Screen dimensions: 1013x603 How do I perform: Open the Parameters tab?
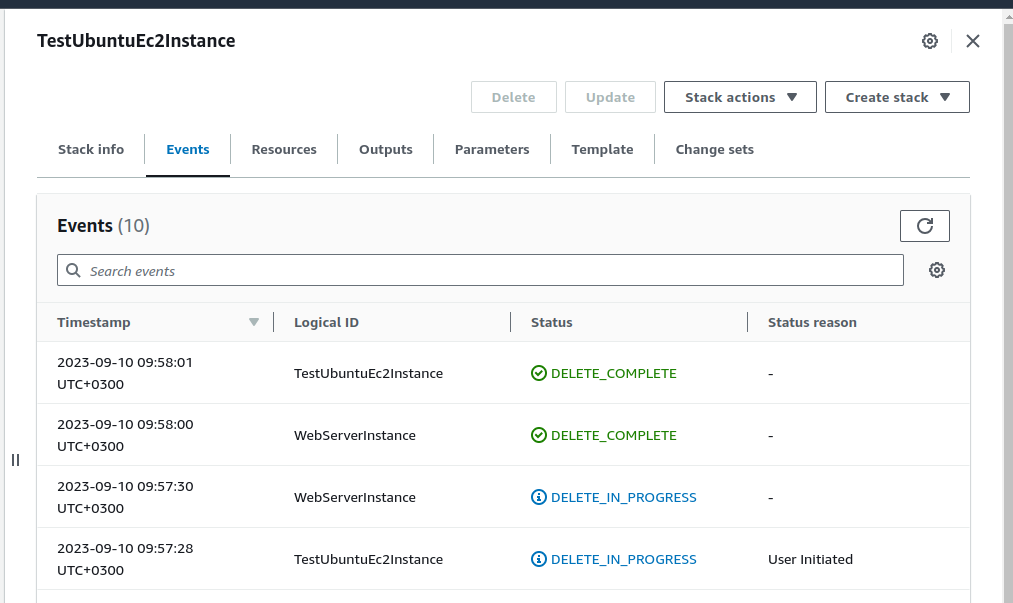tap(492, 149)
